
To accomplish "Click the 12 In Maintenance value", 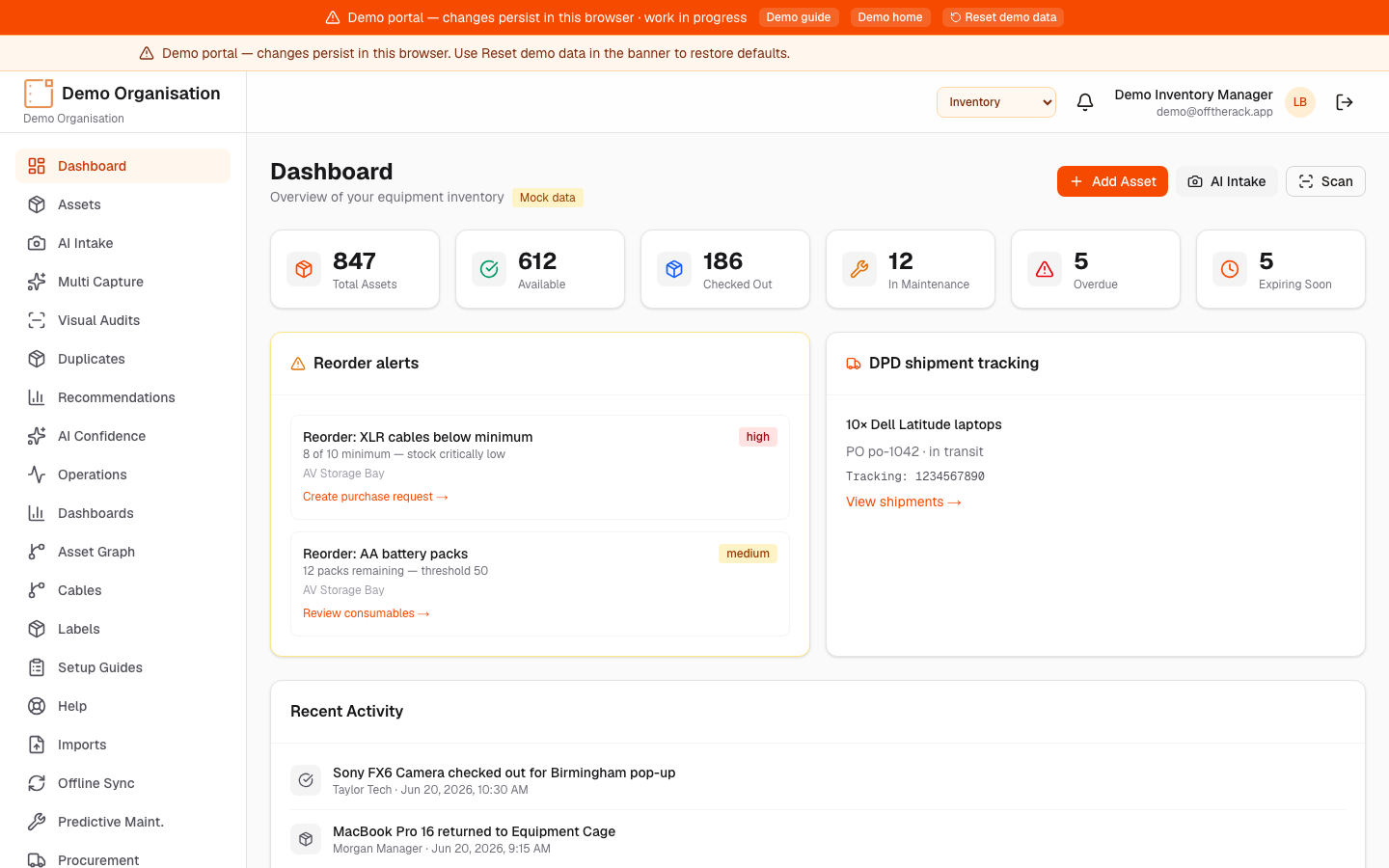I will [901, 261].
